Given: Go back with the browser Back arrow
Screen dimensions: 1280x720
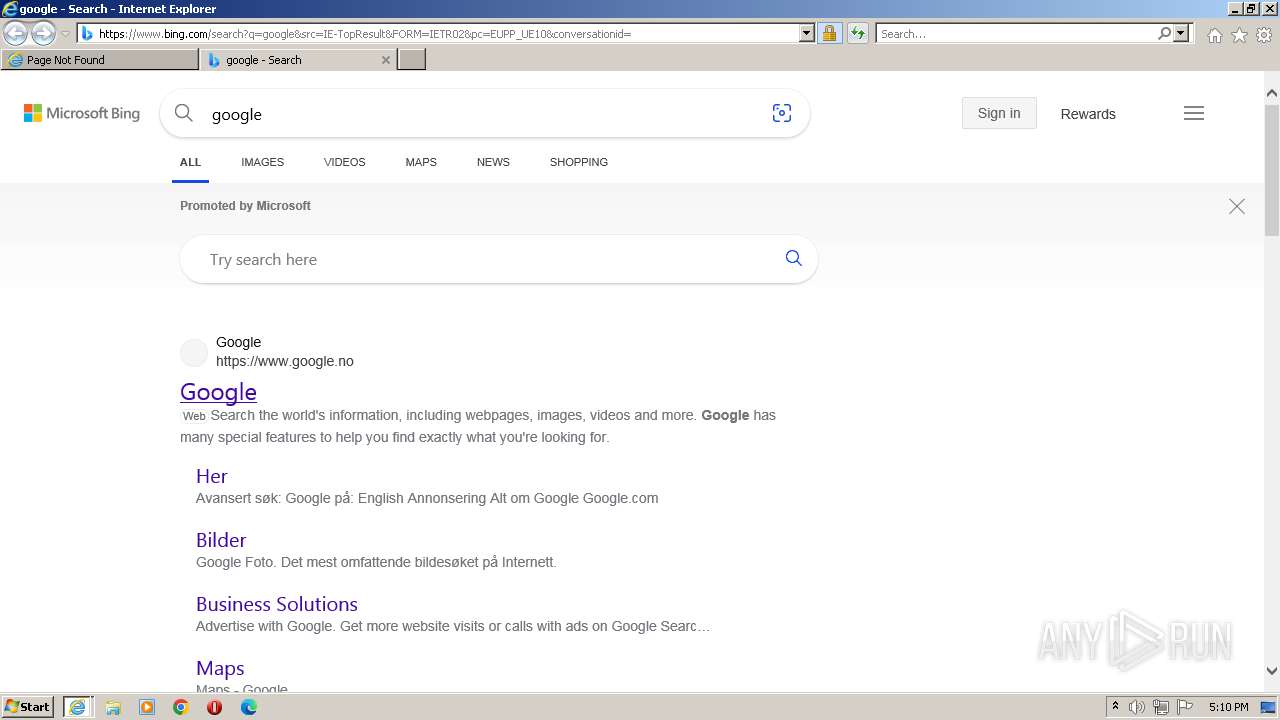Looking at the screenshot, I should coord(15,34).
